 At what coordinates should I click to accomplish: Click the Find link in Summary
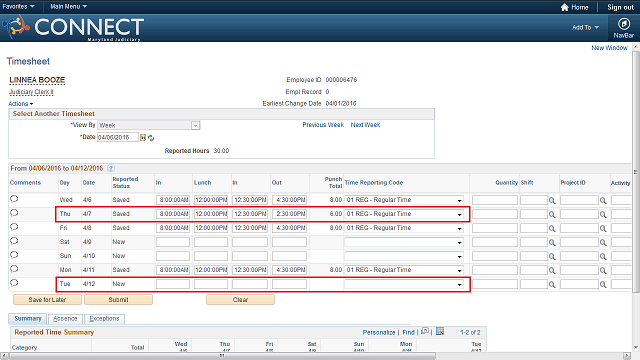coord(408,333)
